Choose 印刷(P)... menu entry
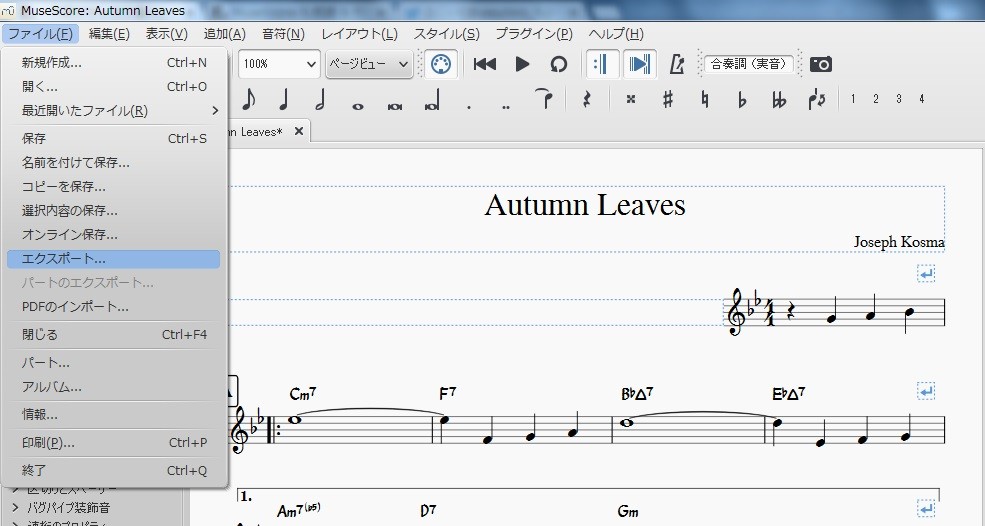The image size is (985, 526). coord(114,442)
